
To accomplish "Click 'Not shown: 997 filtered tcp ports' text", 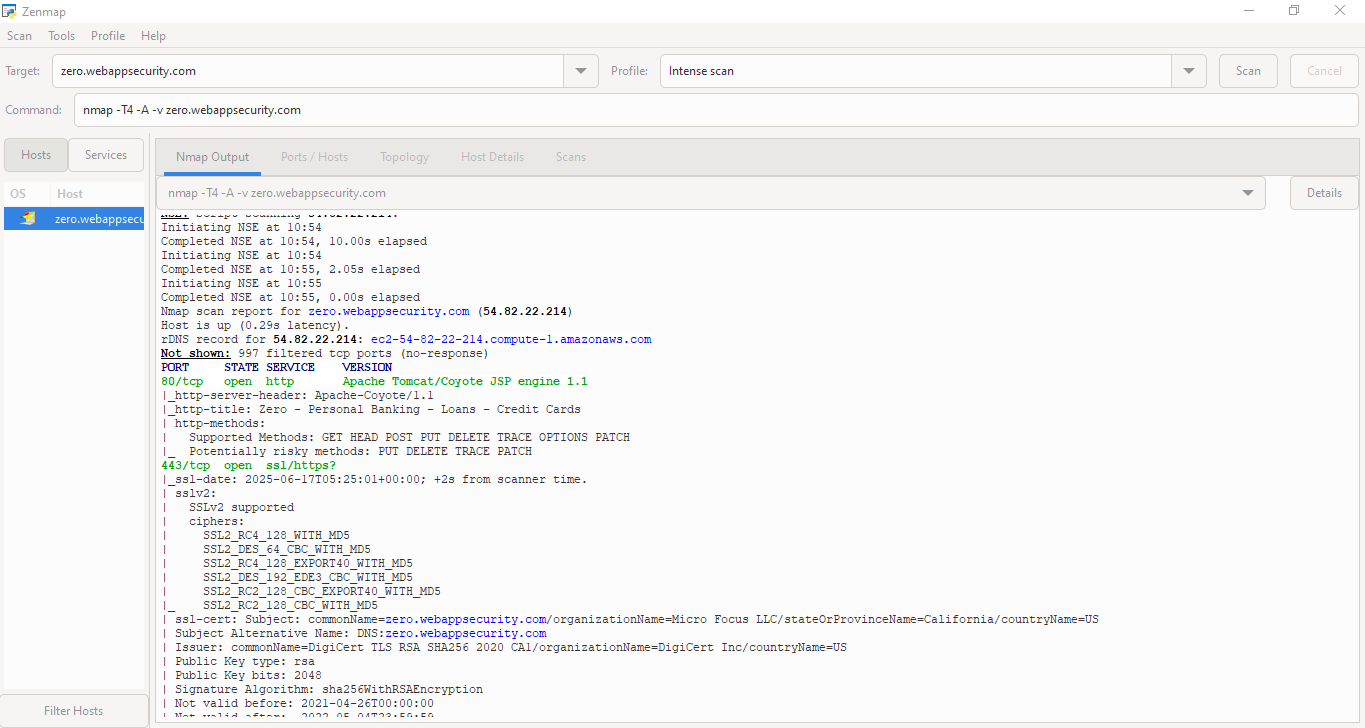I will pos(325,353).
